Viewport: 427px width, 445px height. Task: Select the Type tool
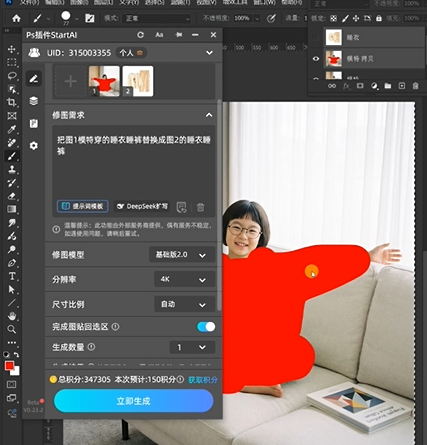coord(12,276)
